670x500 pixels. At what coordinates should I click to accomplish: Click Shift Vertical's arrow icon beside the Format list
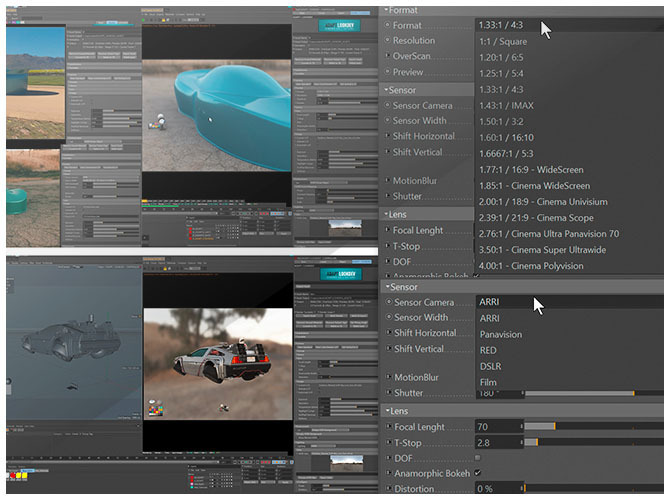pyautogui.click(x=387, y=152)
